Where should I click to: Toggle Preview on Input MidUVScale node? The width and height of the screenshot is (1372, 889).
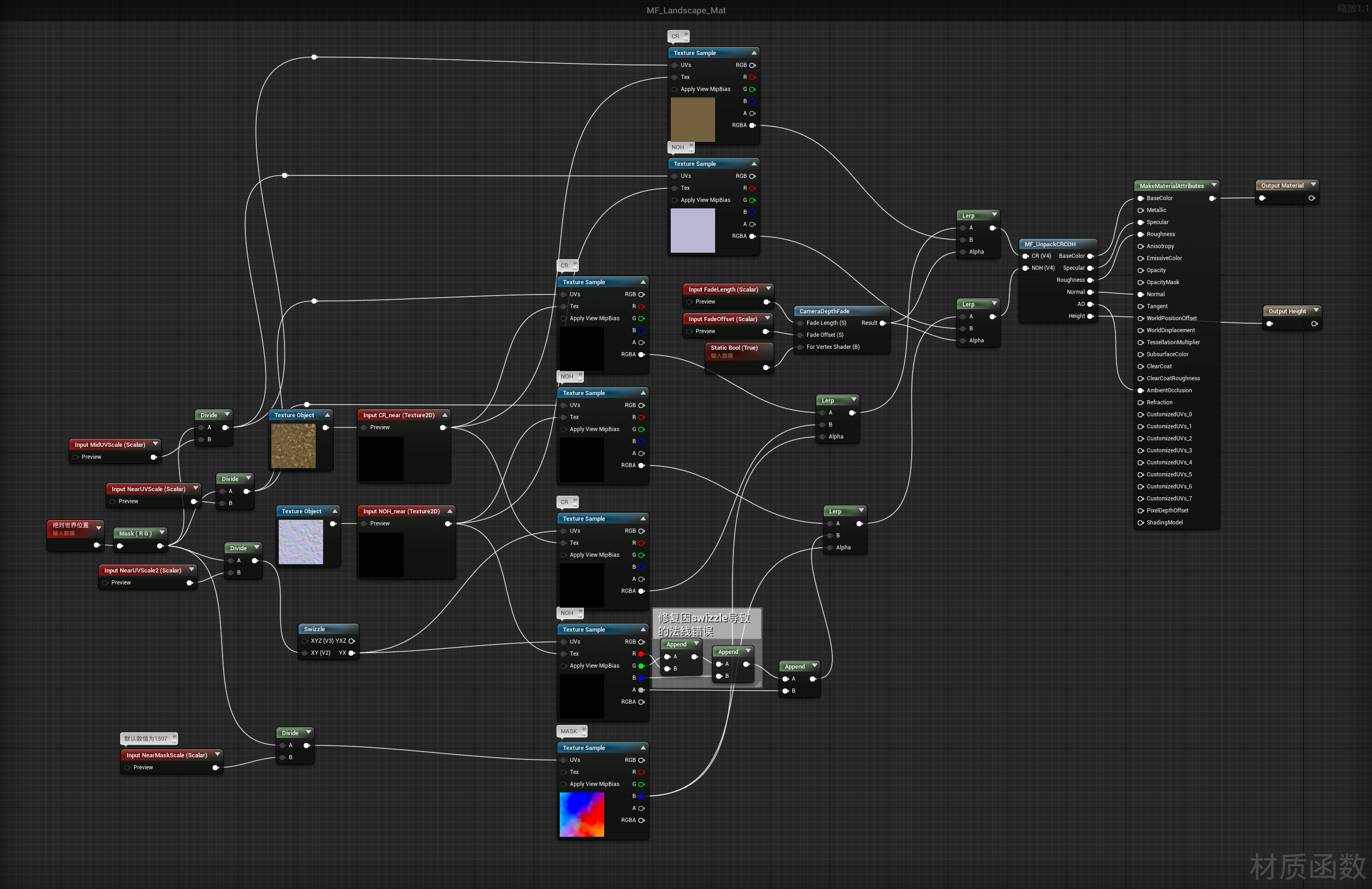(x=75, y=457)
